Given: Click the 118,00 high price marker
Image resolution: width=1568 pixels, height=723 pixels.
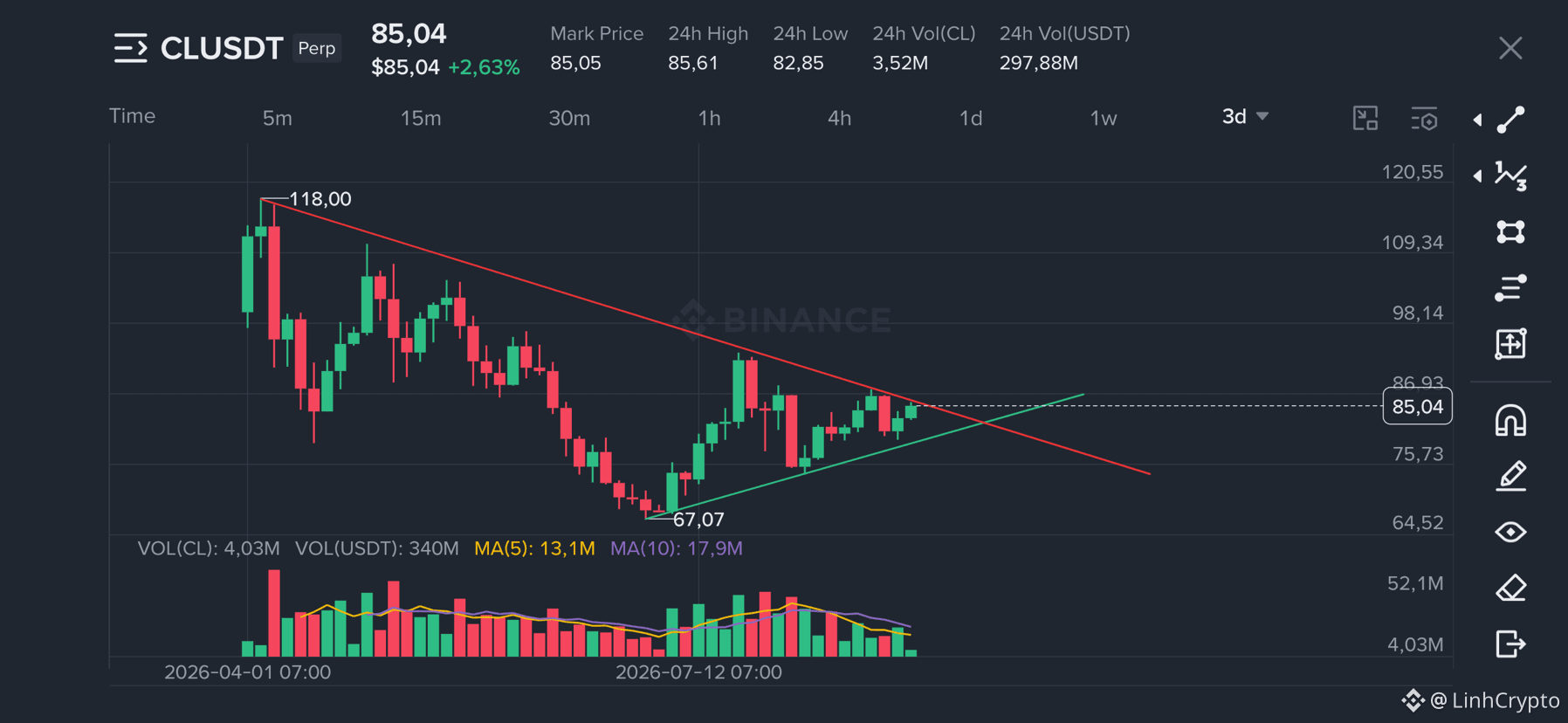Looking at the screenshot, I should click(x=320, y=199).
